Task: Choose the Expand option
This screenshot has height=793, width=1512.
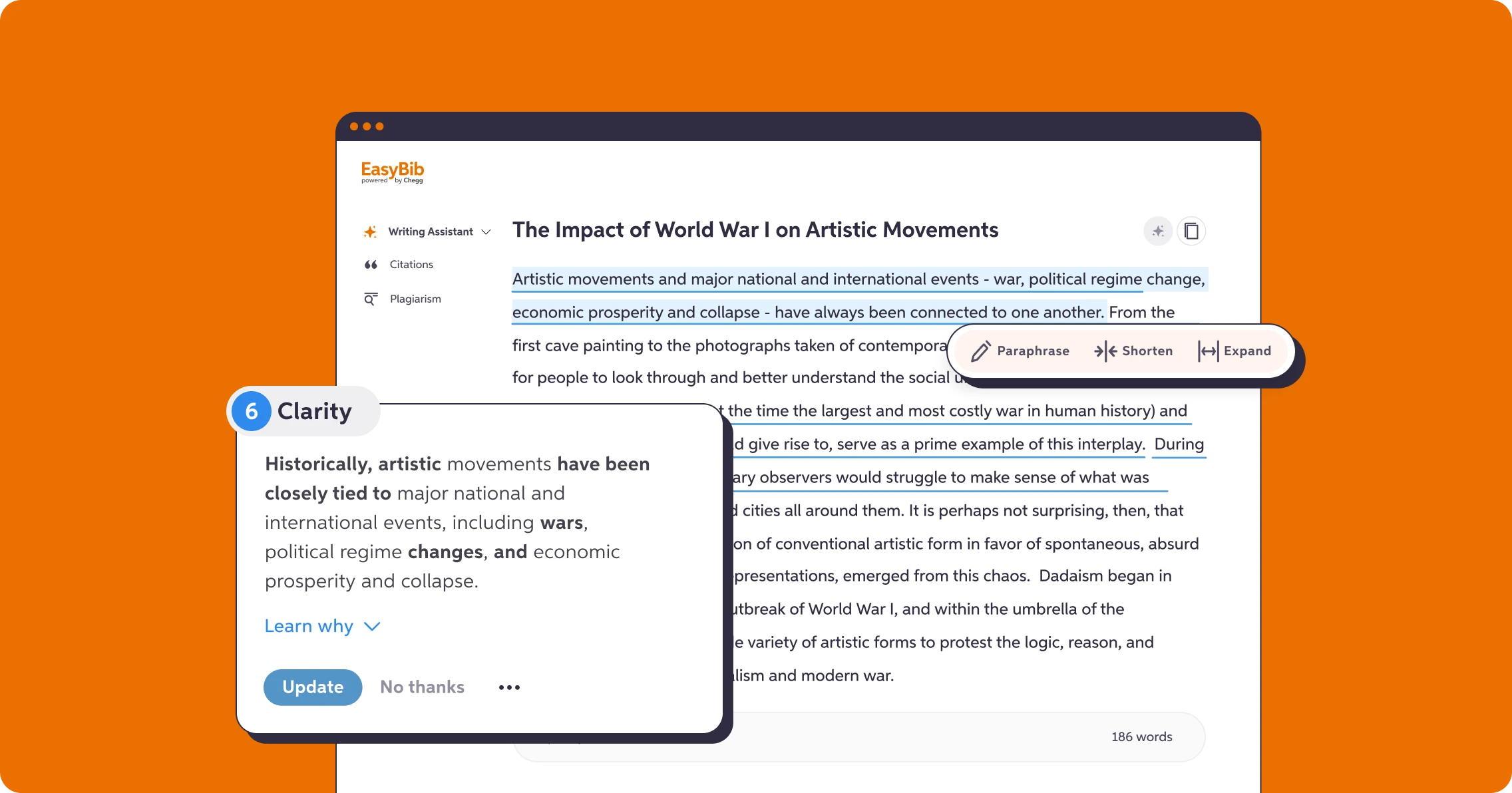Action: pyautogui.click(x=1234, y=351)
